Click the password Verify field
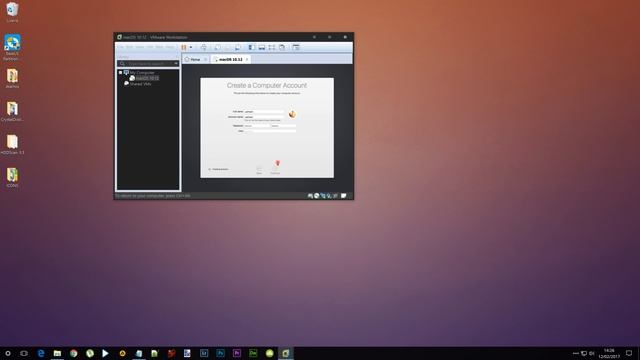The image size is (640, 360). tap(284, 126)
